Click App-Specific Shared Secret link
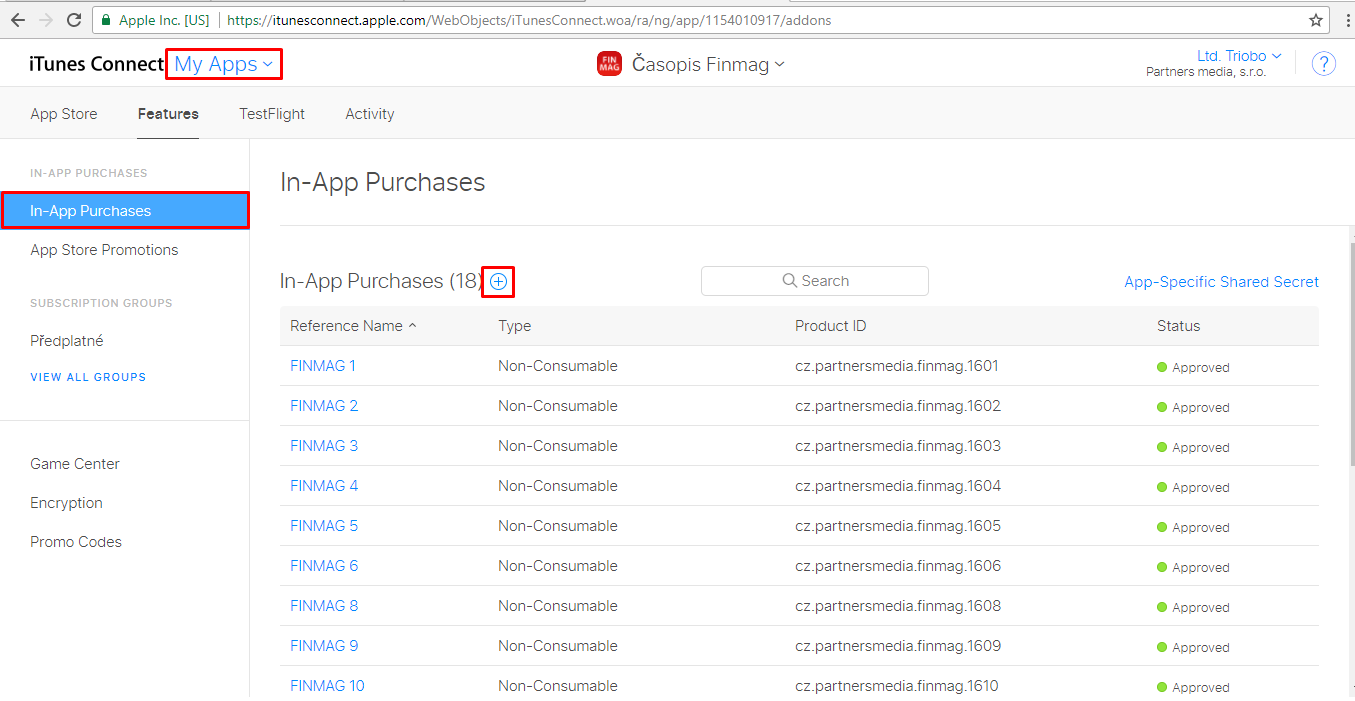 coord(1221,282)
